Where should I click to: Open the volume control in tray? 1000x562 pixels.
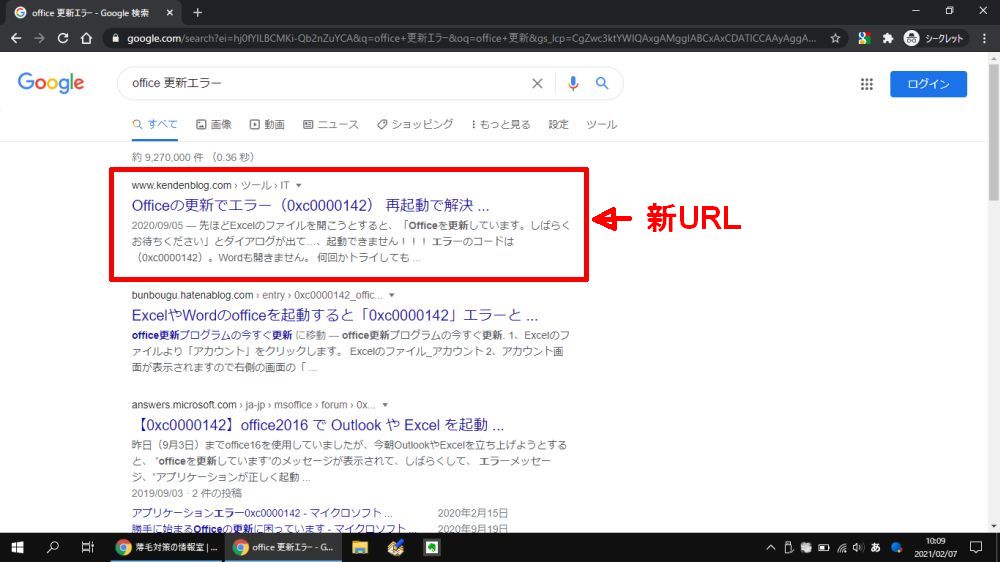click(x=858, y=547)
